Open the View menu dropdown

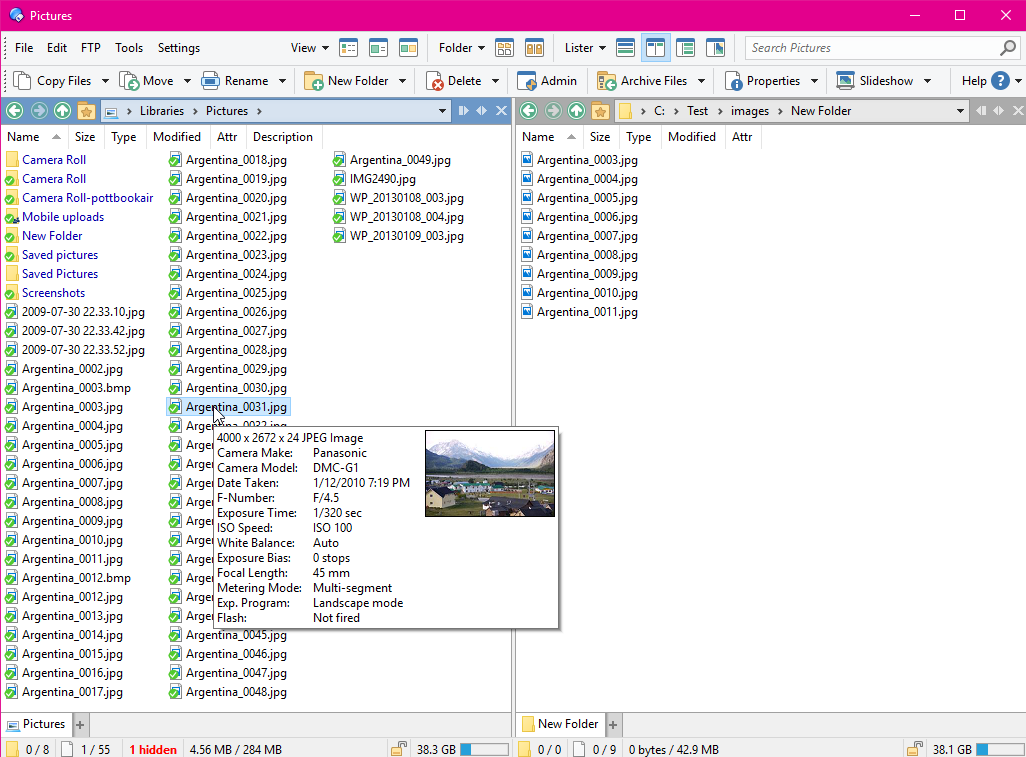click(310, 47)
